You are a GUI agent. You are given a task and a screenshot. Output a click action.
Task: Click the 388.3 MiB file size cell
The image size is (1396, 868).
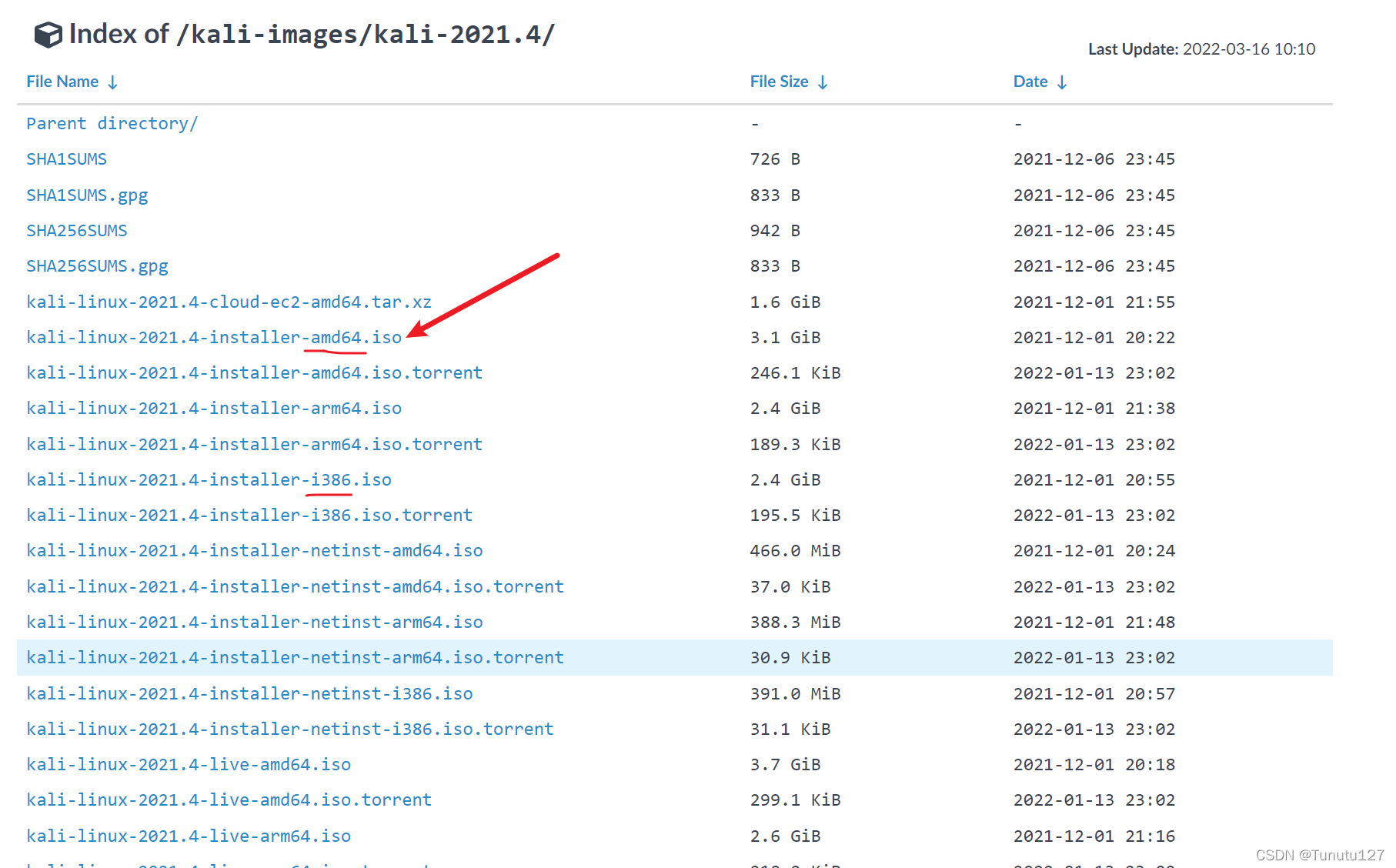795,623
